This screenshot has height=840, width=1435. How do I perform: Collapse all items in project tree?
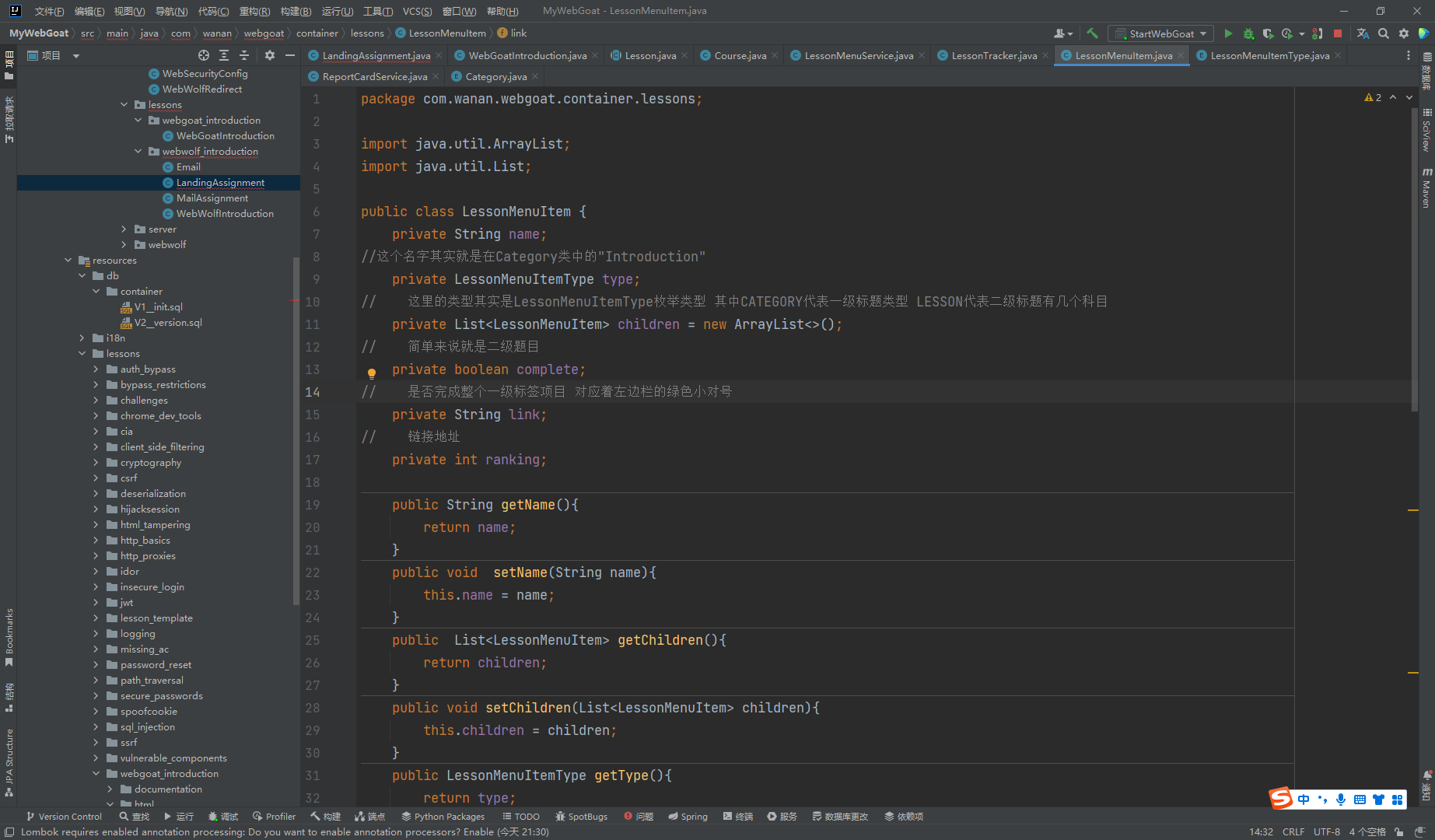[x=244, y=55]
